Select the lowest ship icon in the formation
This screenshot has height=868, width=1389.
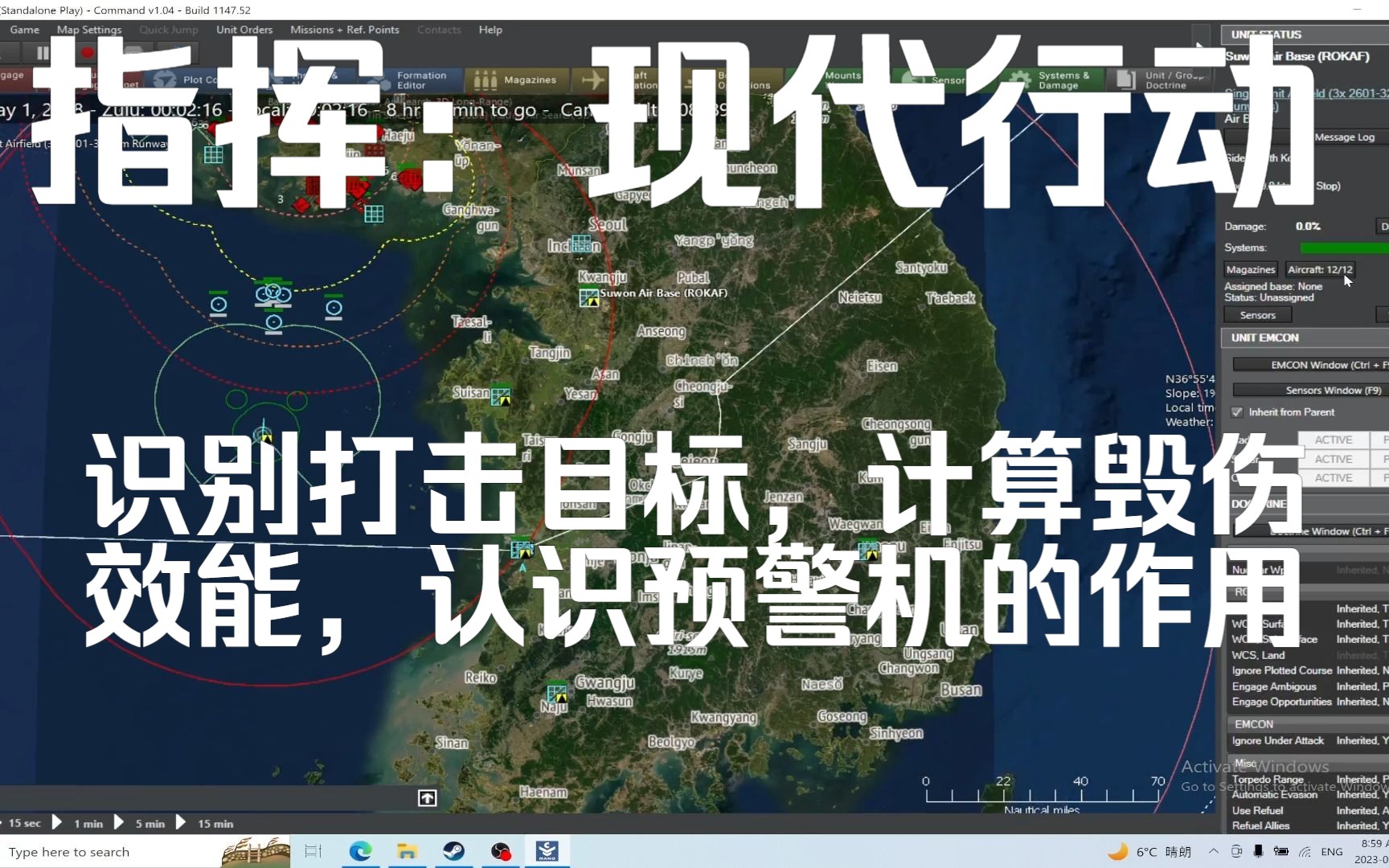pos(273,322)
